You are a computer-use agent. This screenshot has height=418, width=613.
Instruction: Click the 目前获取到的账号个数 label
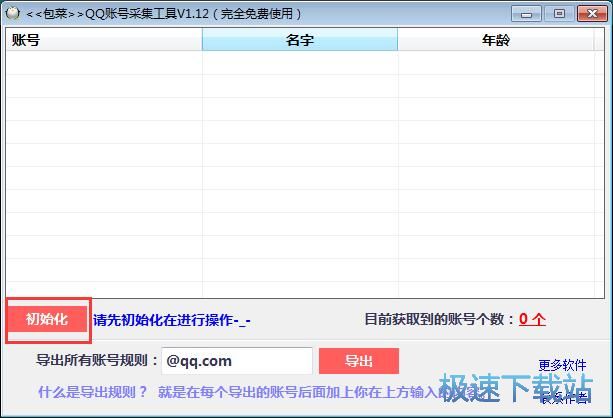[439, 319]
